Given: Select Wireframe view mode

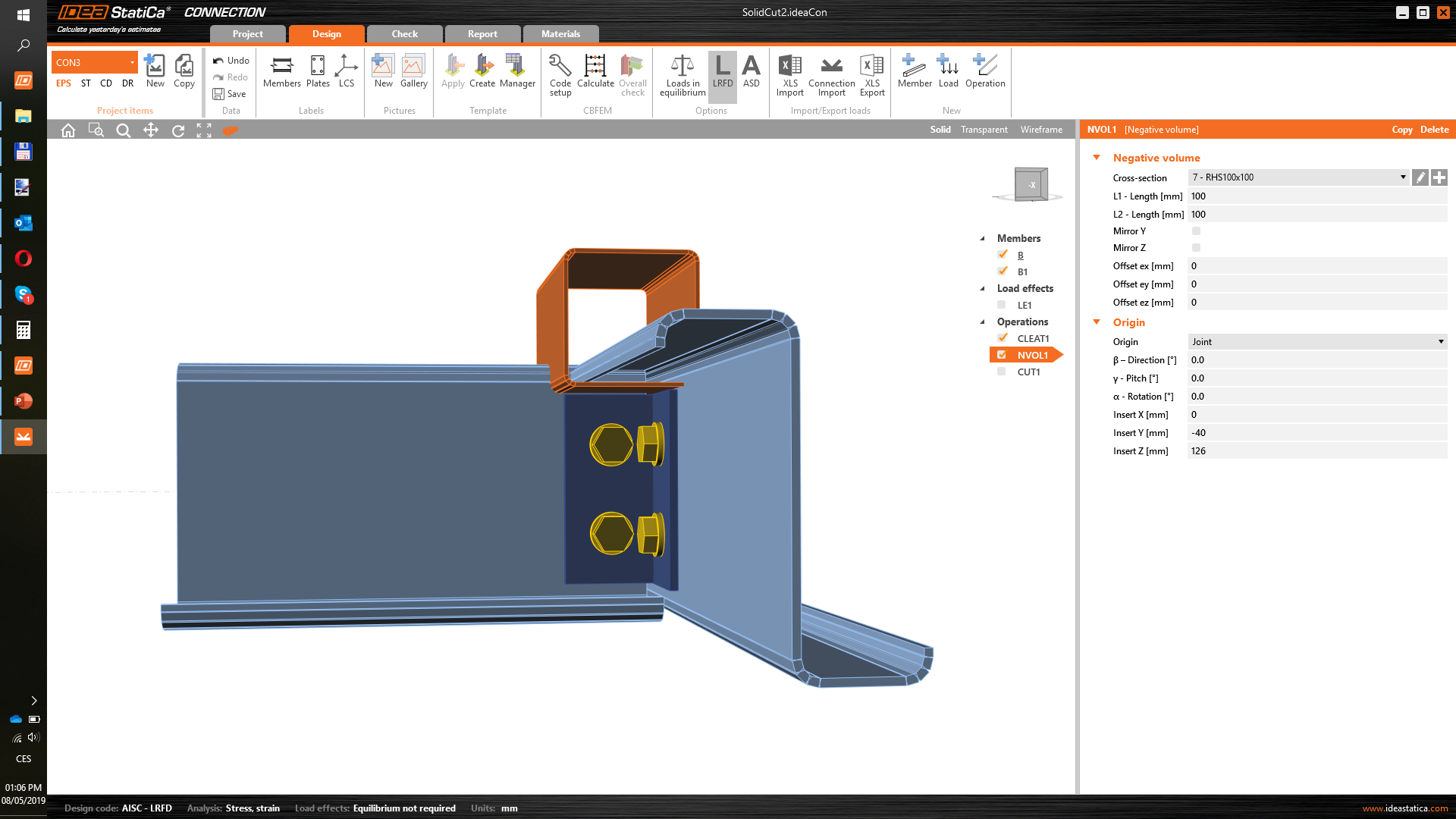Looking at the screenshot, I should click(x=1041, y=129).
